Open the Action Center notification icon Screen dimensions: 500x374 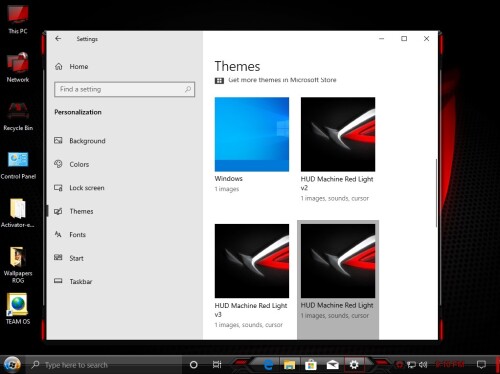tap(481, 364)
